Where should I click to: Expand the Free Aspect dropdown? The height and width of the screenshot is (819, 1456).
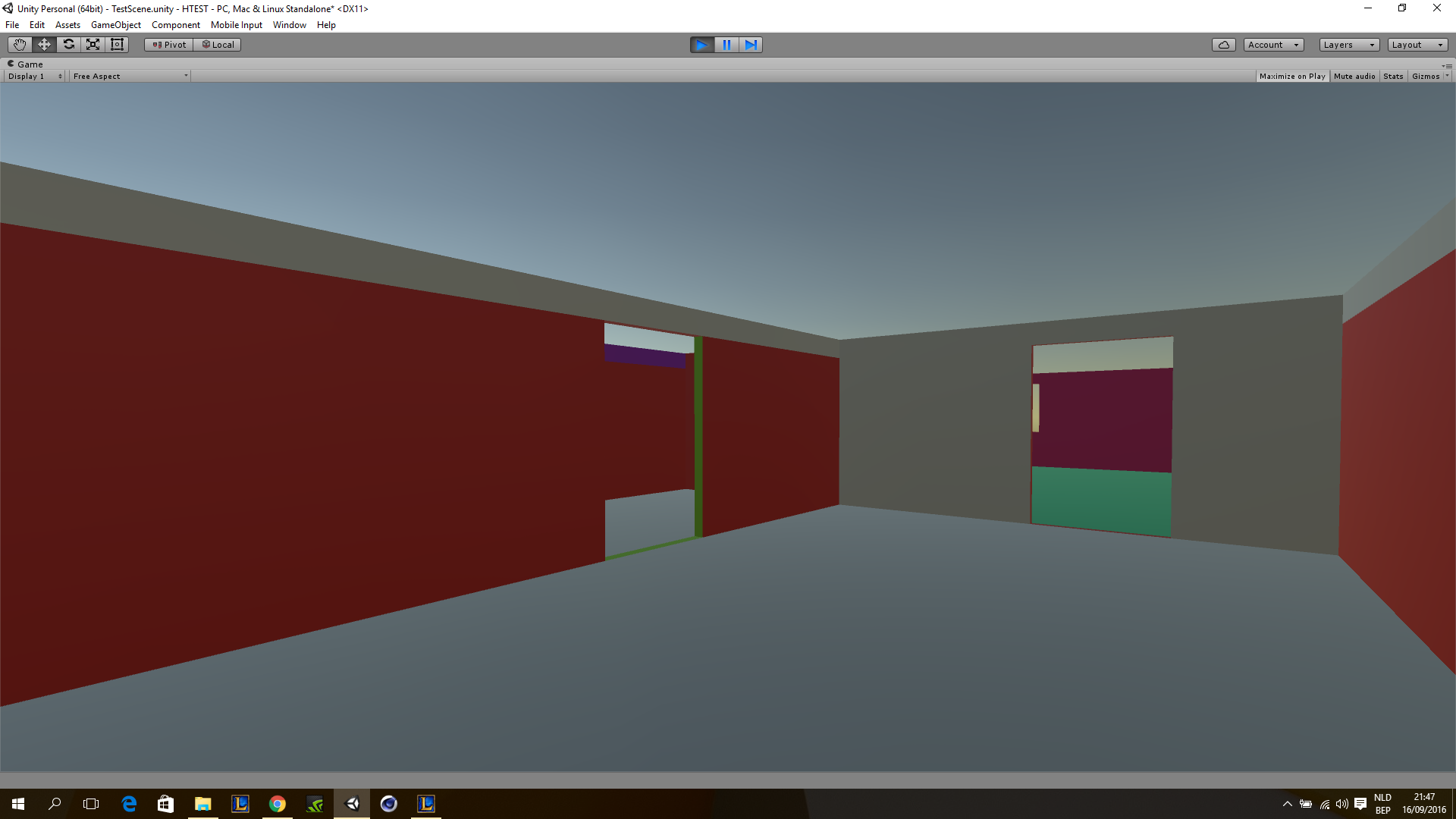pos(130,77)
